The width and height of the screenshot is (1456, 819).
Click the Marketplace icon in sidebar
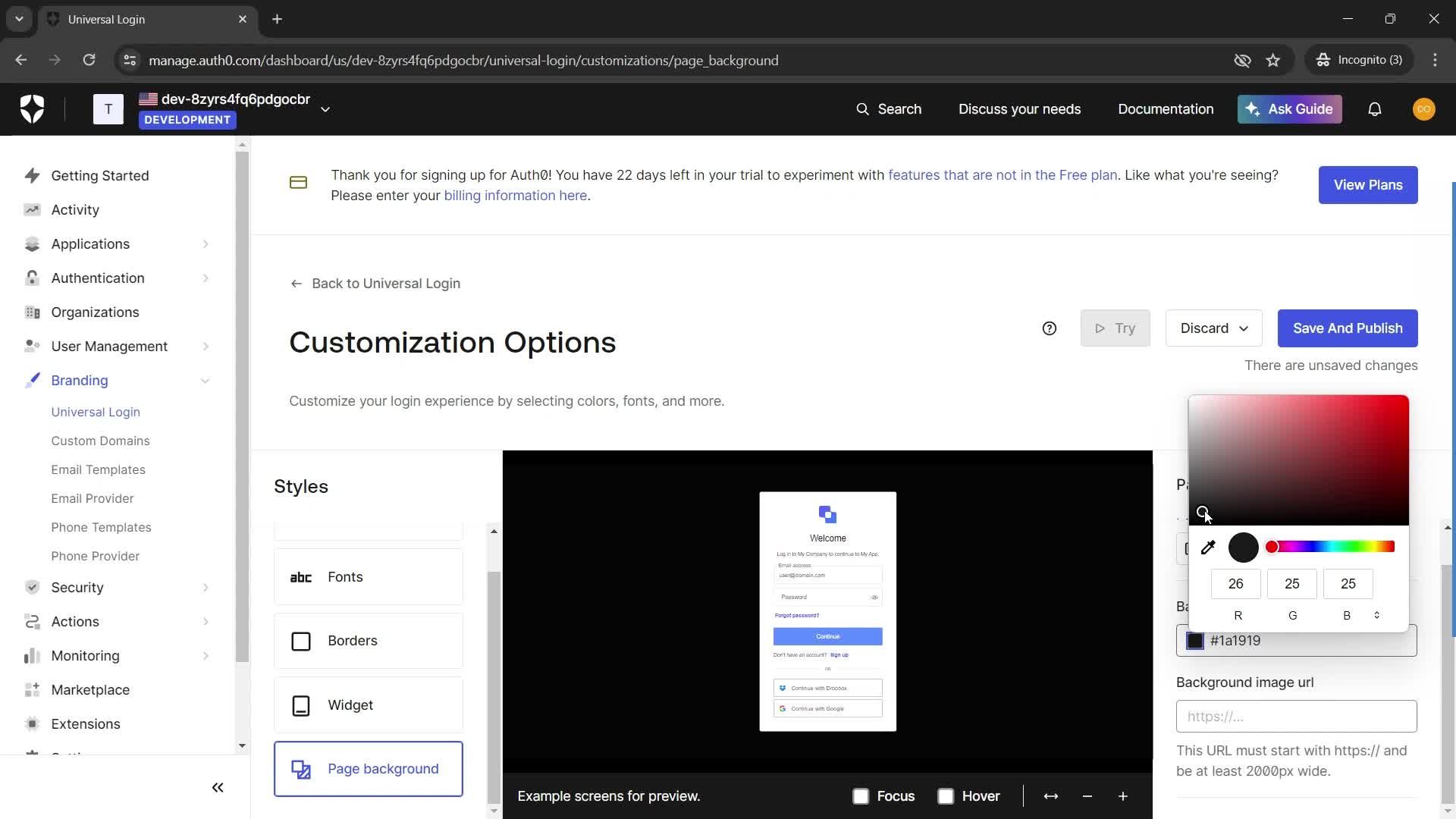(x=32, y=690)
